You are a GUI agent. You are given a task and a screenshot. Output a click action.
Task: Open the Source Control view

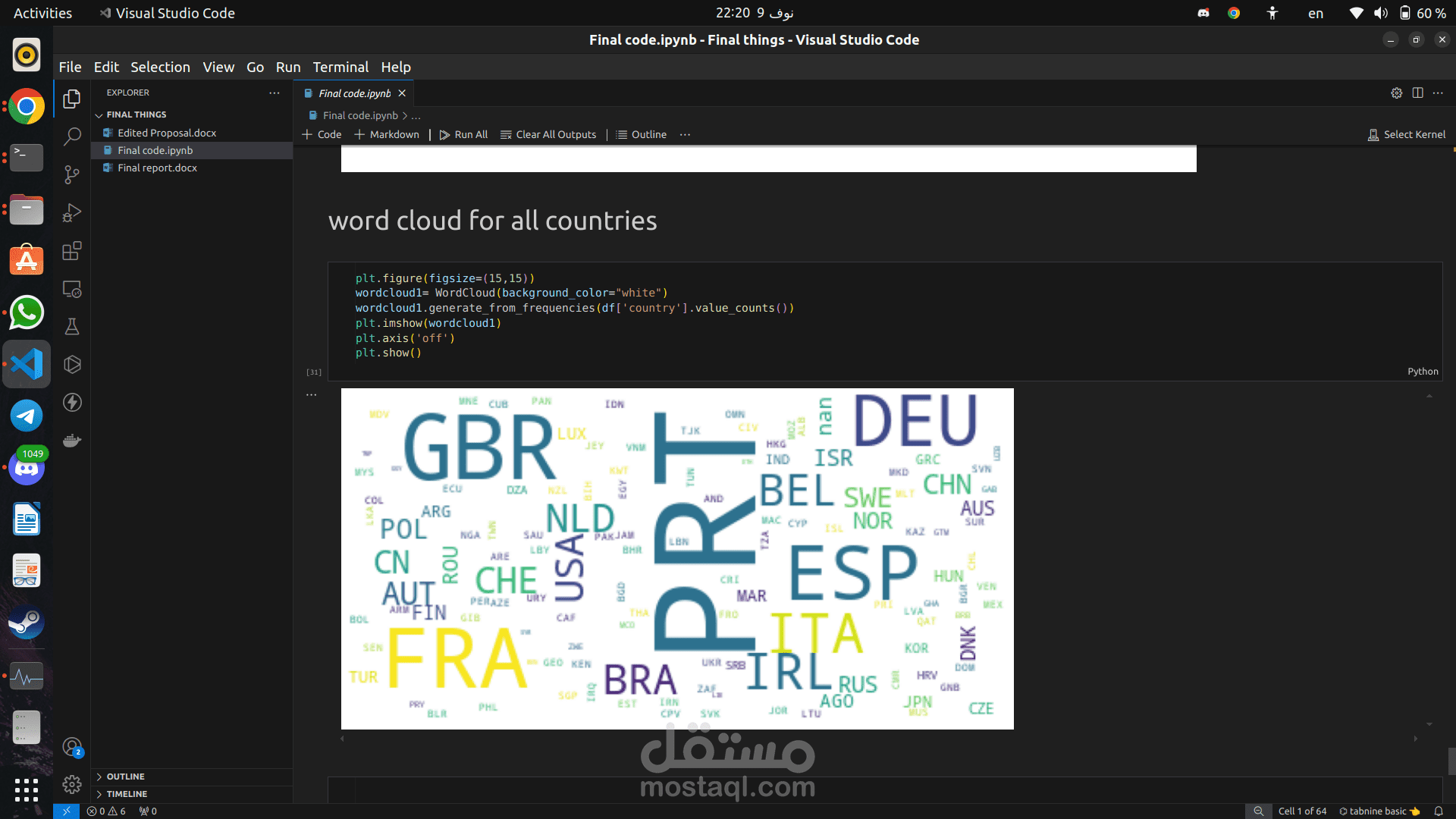coord(72,175)
